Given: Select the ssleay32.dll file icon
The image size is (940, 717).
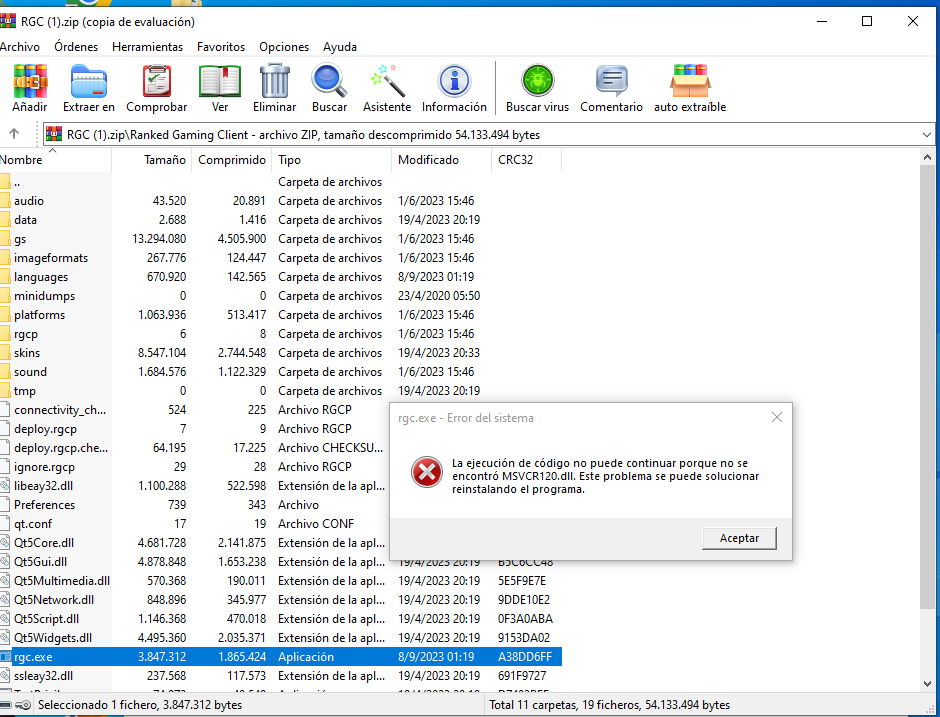Looking at the screenshot, I should pos(5,676).
